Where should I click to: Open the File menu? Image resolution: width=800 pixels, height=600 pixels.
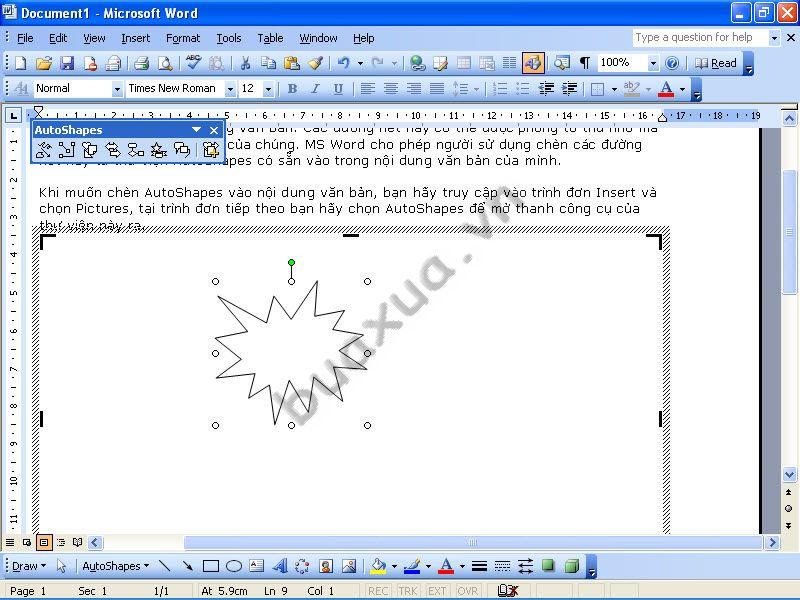[x=25, y=38]
